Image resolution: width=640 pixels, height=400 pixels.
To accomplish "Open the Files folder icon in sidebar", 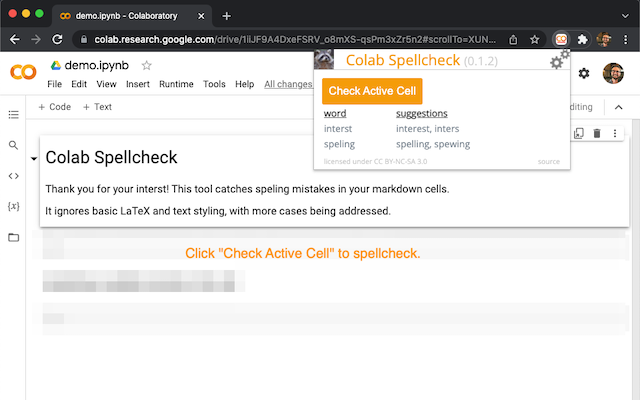I will tap(13, 237).
